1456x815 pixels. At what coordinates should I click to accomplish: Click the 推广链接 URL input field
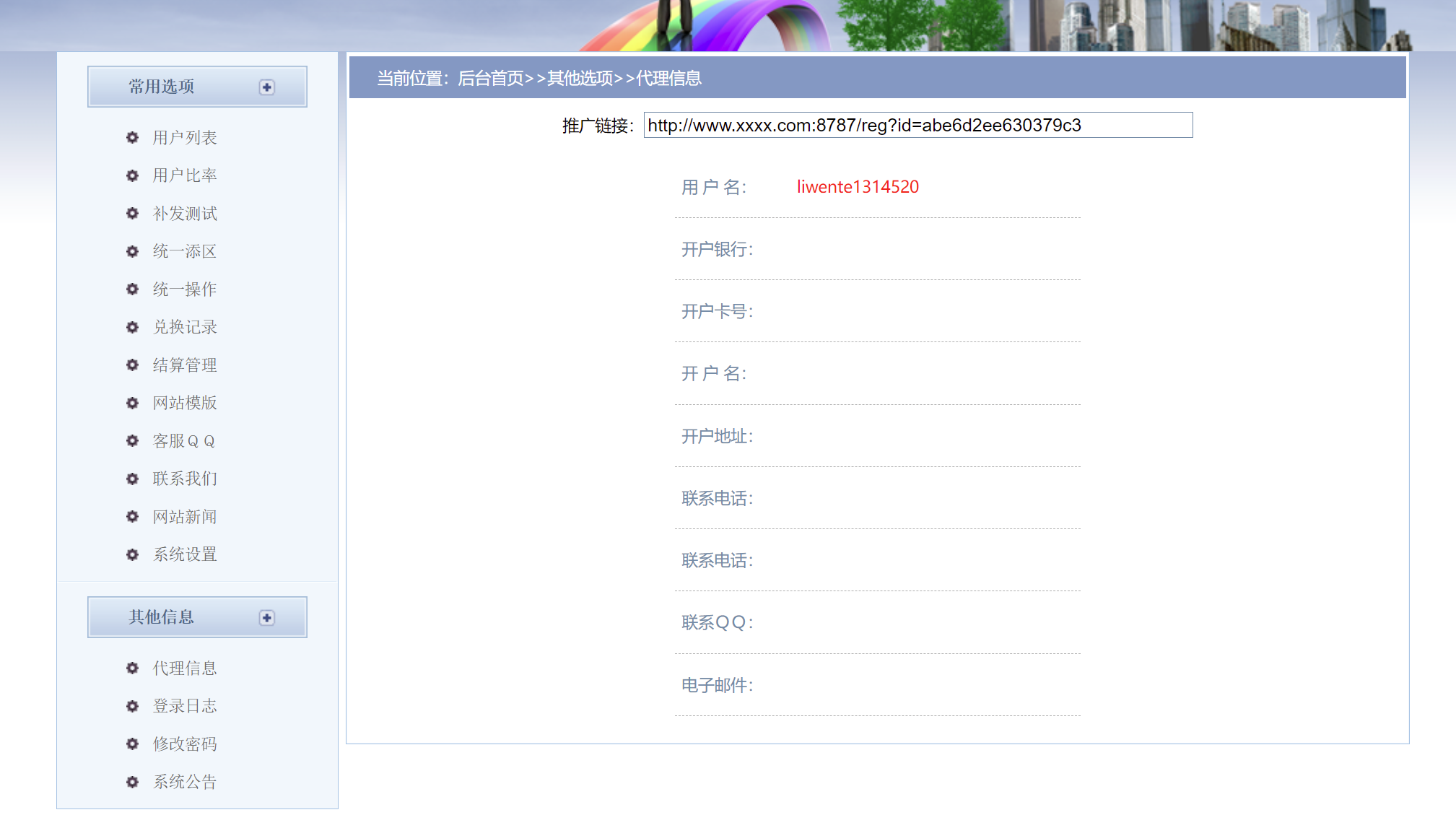[x=917, y=126]
